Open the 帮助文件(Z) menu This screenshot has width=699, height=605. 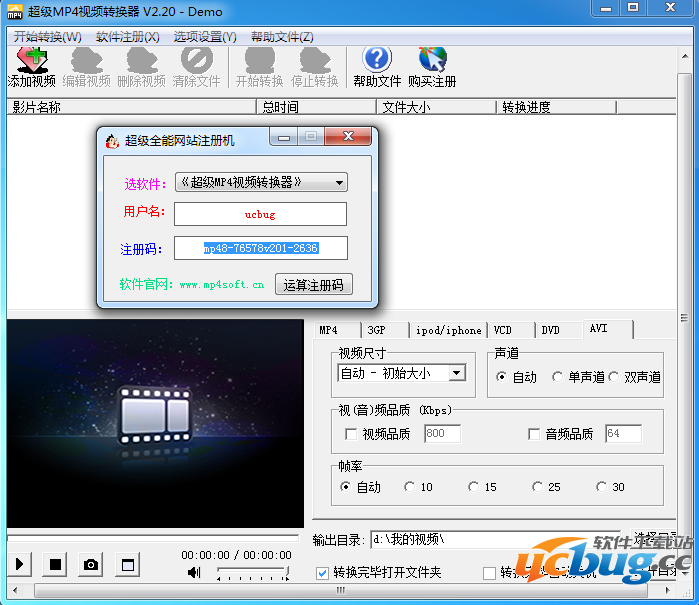pos(282,37)
